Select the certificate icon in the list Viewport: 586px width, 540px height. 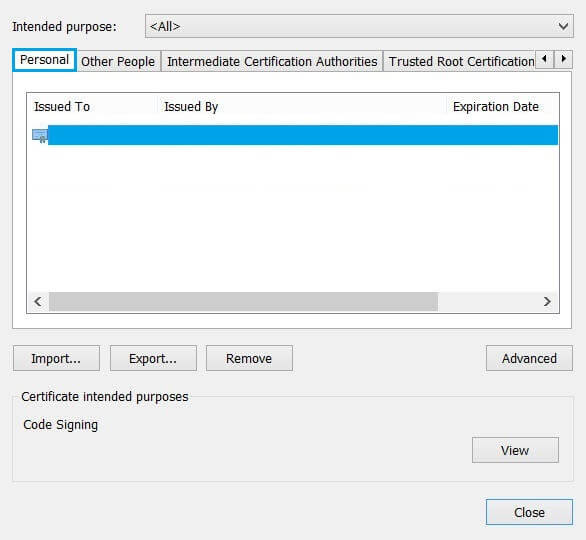pyautogui.click(x=40, y=136)
